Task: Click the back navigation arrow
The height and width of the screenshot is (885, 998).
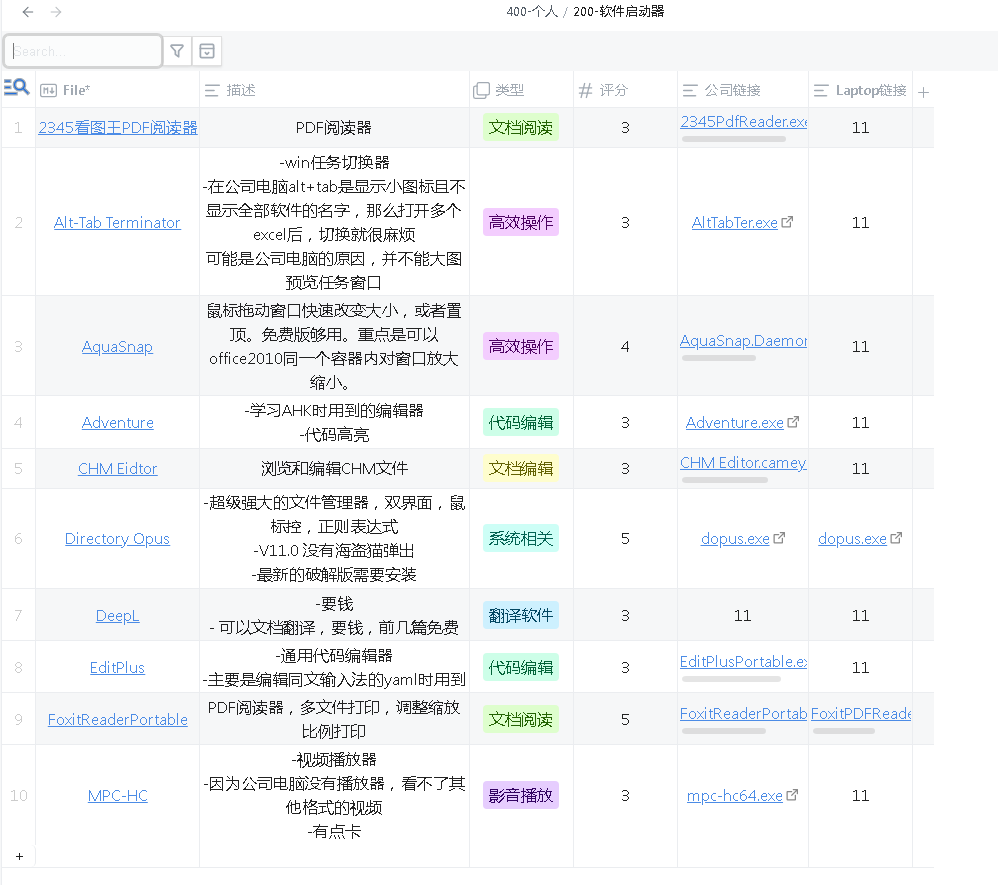Action: (x=28, y=12)
